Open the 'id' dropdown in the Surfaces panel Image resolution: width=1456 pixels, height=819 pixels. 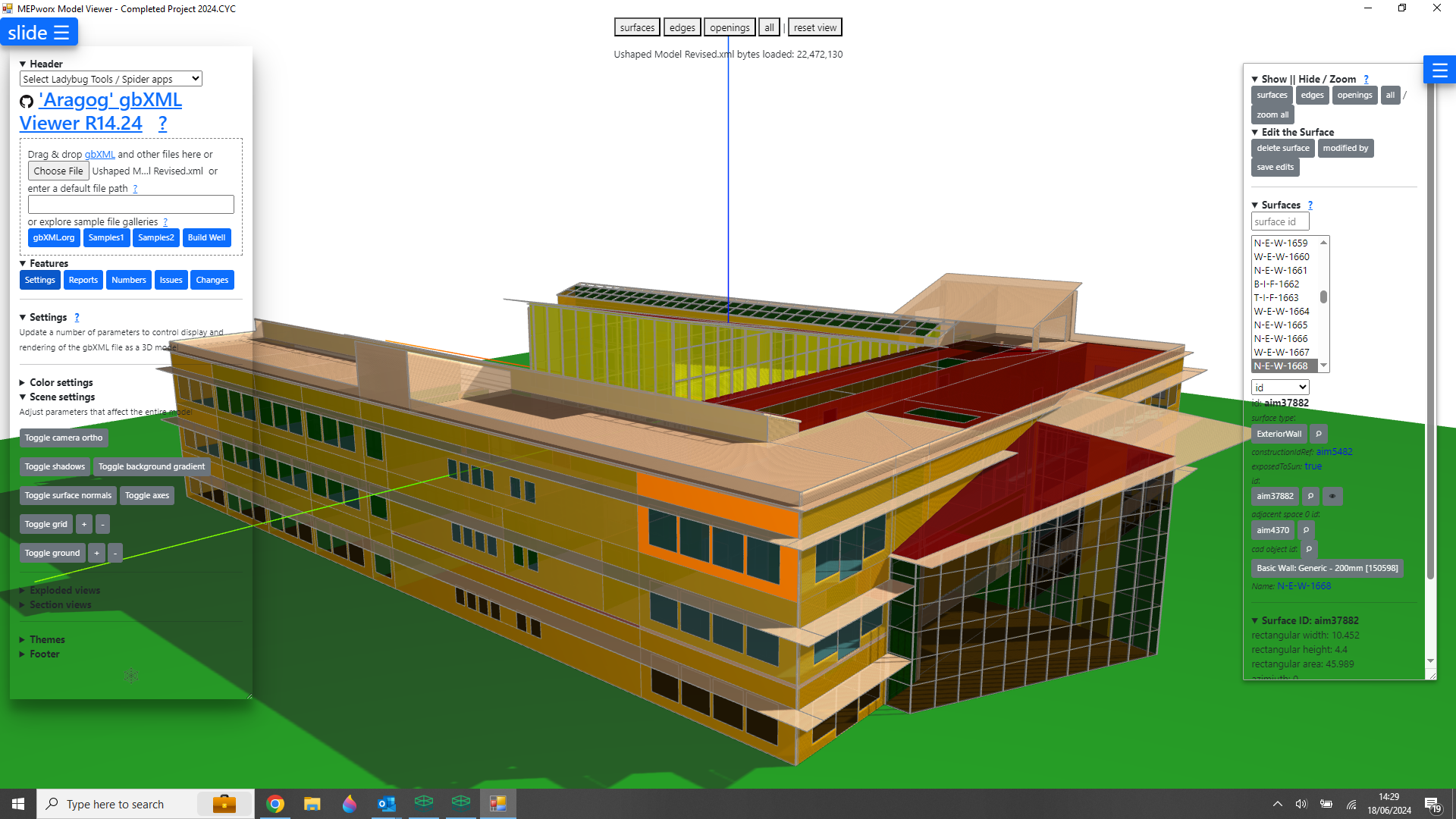point(1279,387)
